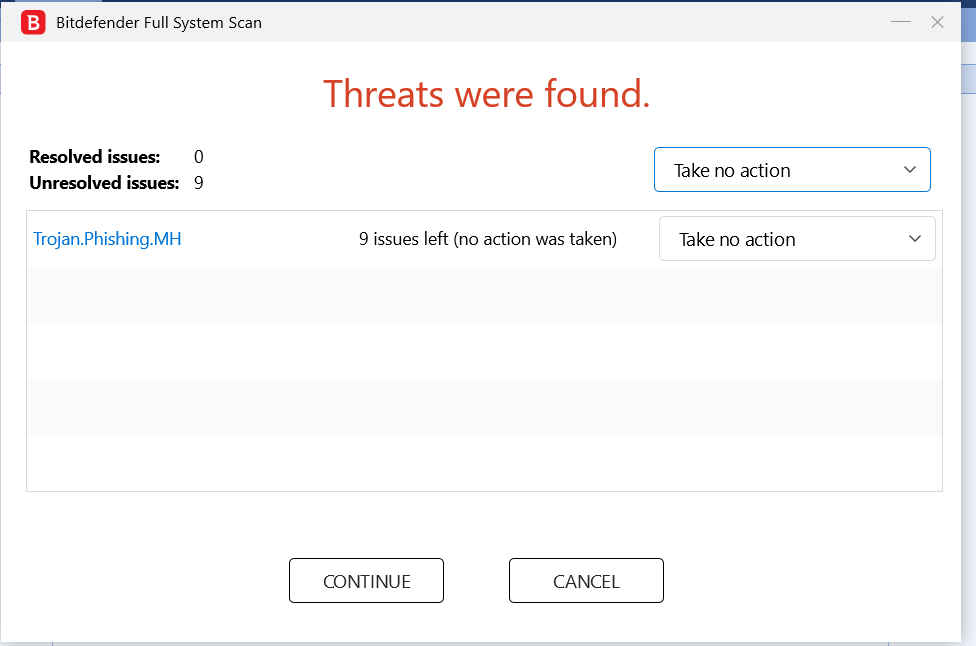The height and width of the screenshot is (646, 976).
Task: Open the global action dropdown above the list
Action: 791,170
